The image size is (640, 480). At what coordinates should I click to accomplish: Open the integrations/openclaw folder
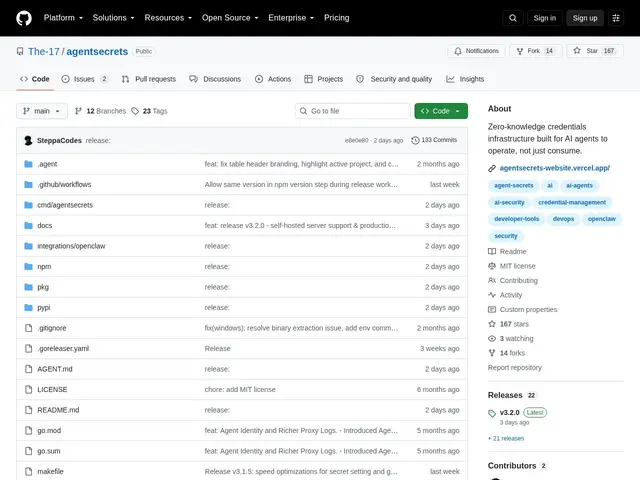coord(71,246)
